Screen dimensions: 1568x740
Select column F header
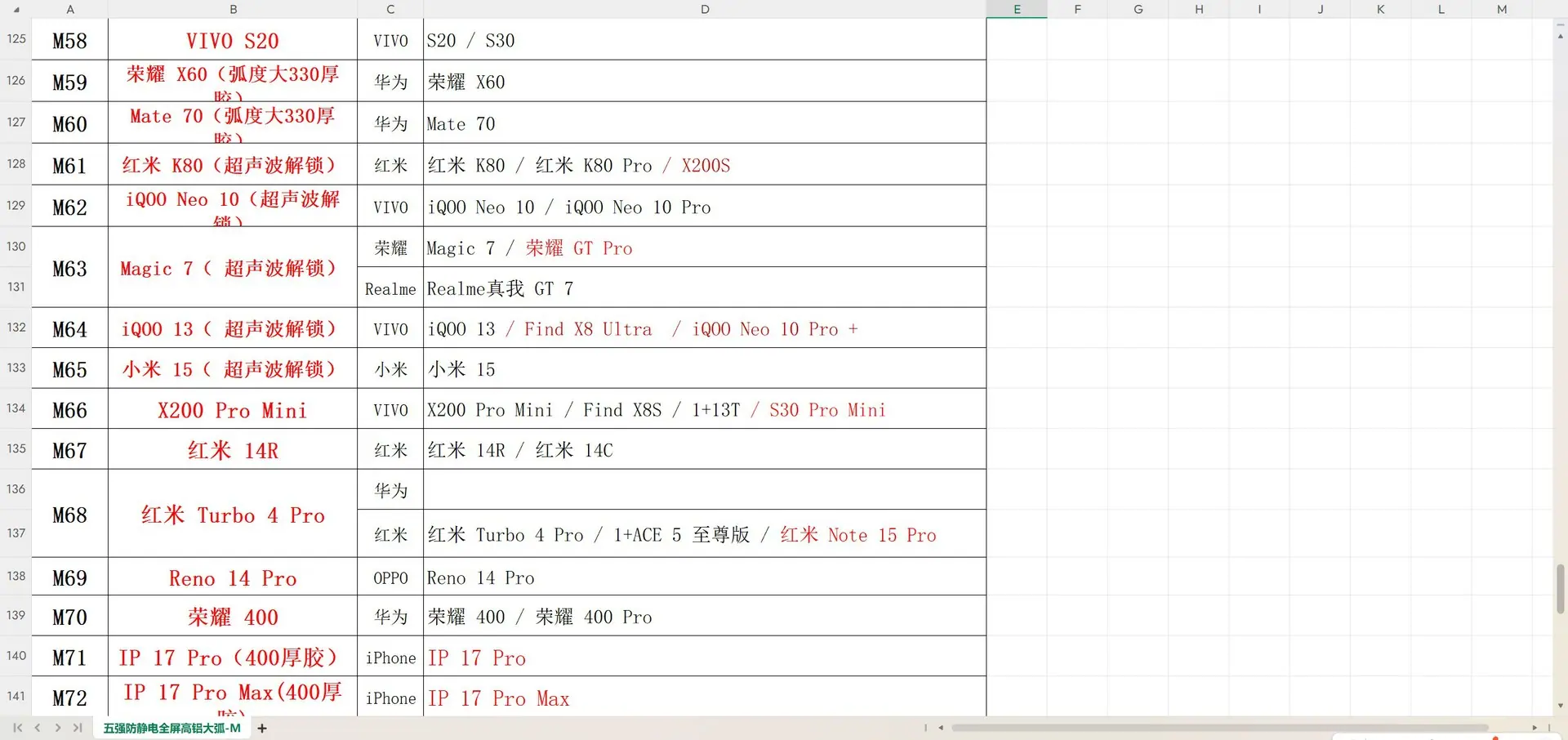[x=1077, y=9]
